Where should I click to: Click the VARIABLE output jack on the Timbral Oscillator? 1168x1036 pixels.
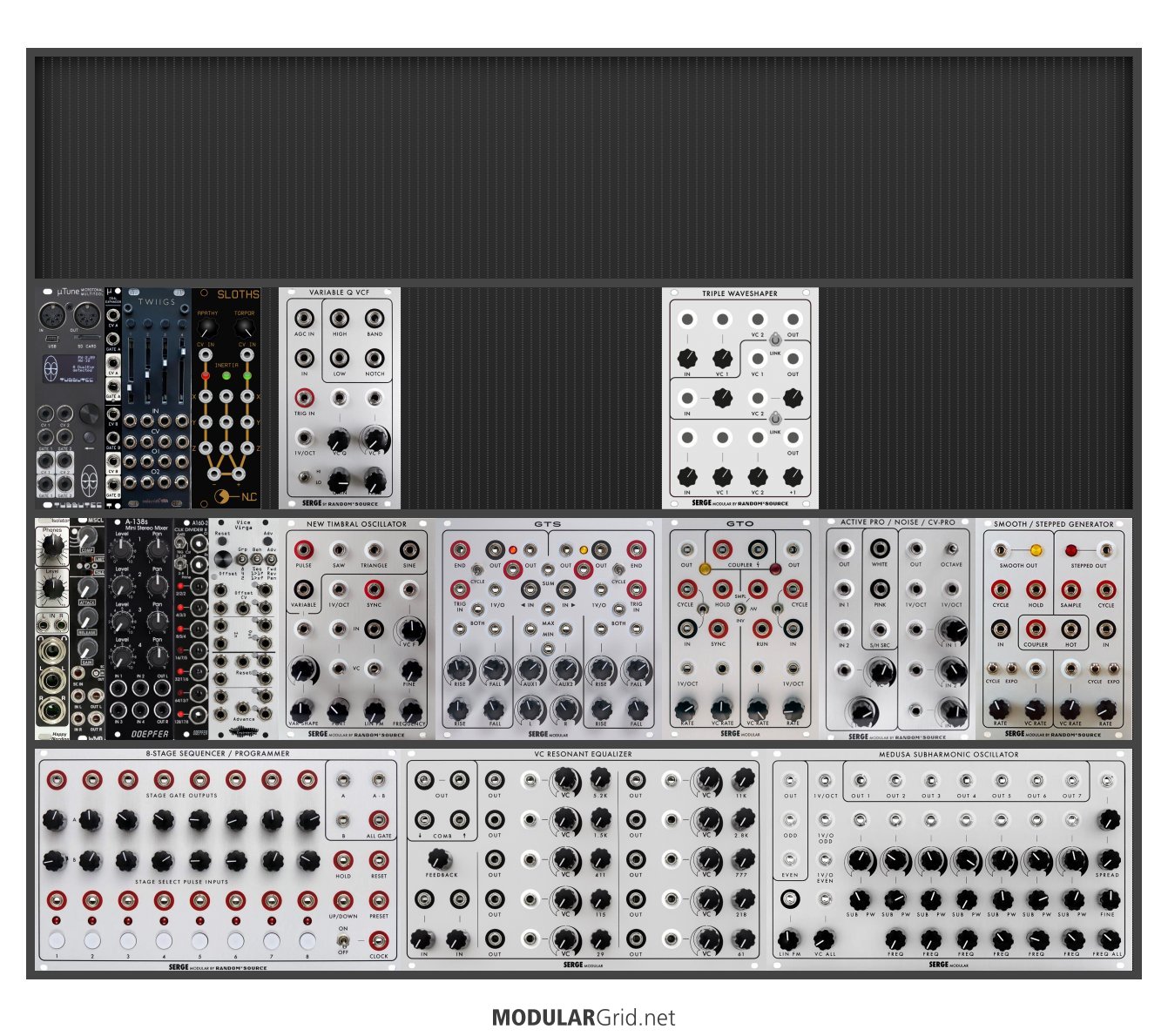coord(304,589)
